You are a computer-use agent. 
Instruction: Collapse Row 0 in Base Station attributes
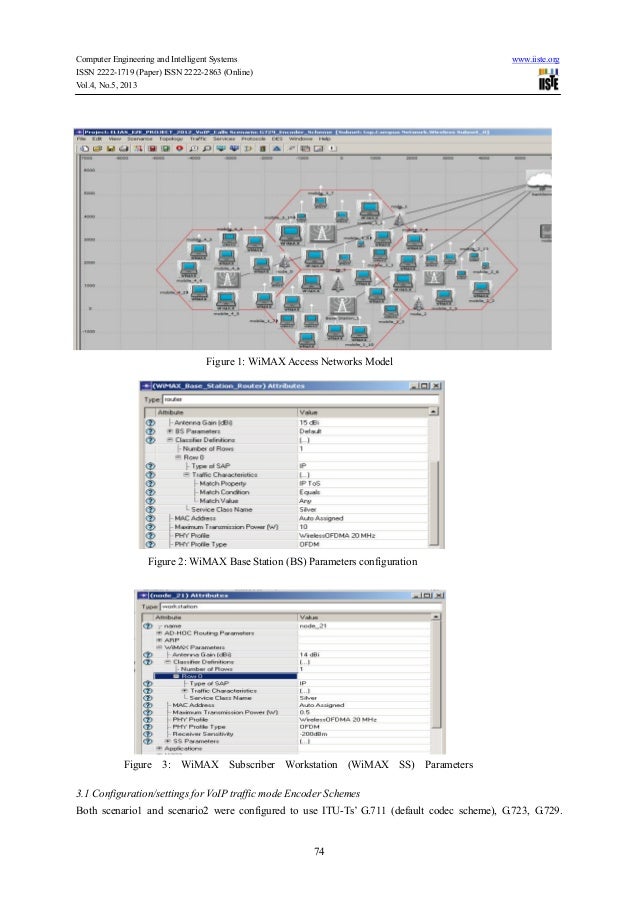(x=179, y=457)
